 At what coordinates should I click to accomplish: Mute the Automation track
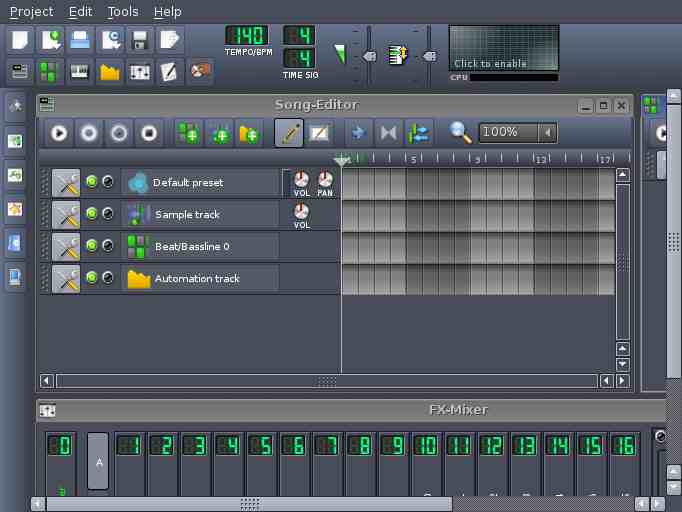point(92,278)
